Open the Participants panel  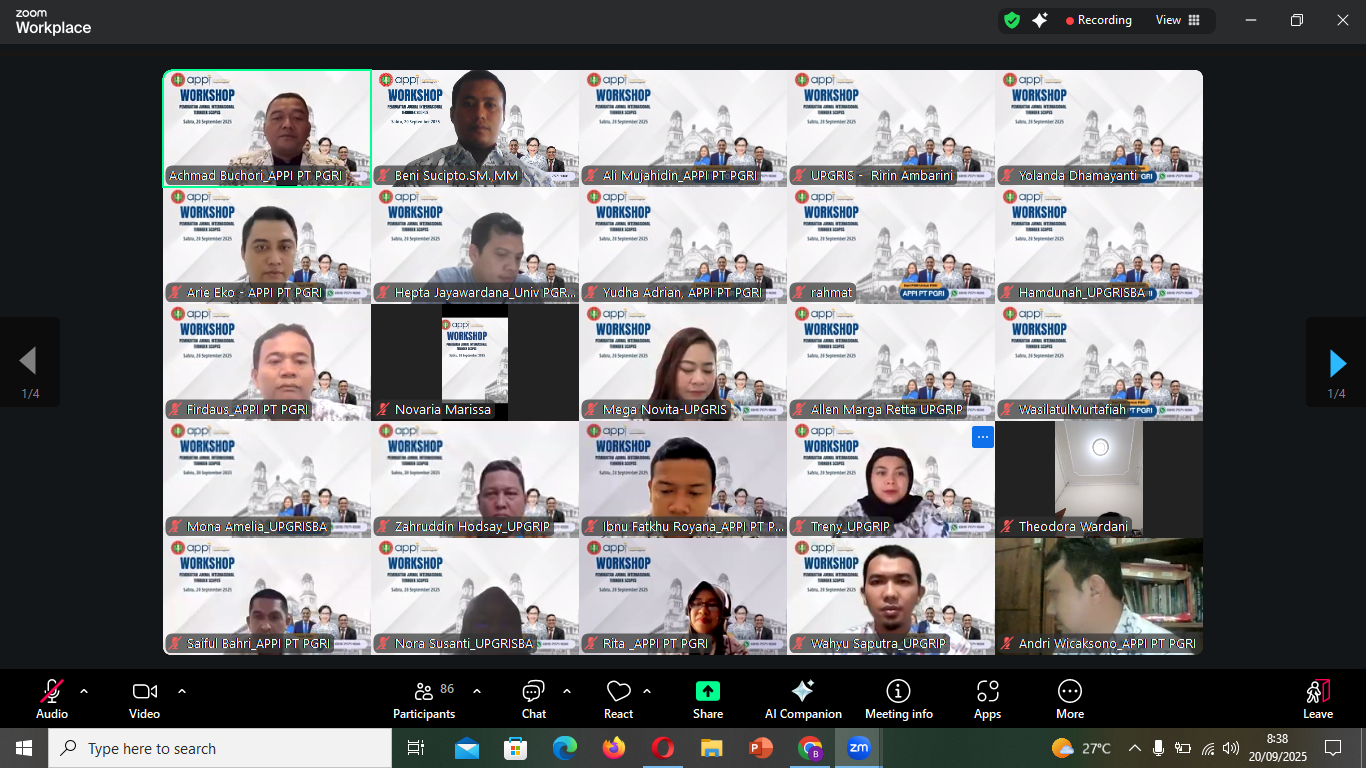click(x=424, y=699)
